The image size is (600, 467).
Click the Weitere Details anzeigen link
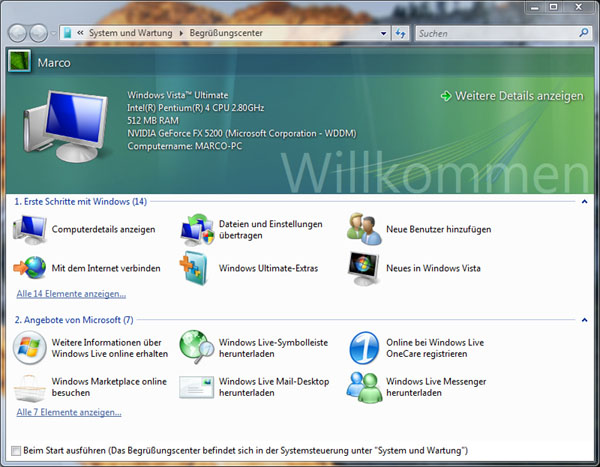point(519,96)
